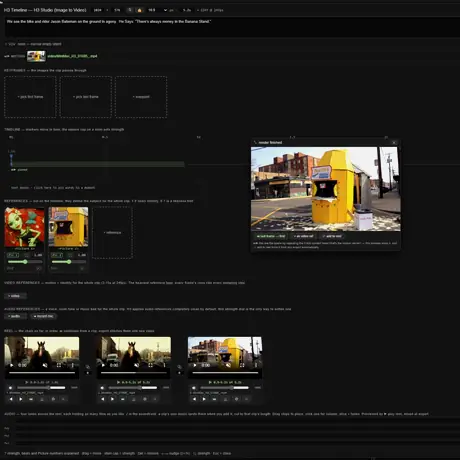Click the gear icon under the second reel clip
This screenshot has width=460, height=460.
[145, 399]
